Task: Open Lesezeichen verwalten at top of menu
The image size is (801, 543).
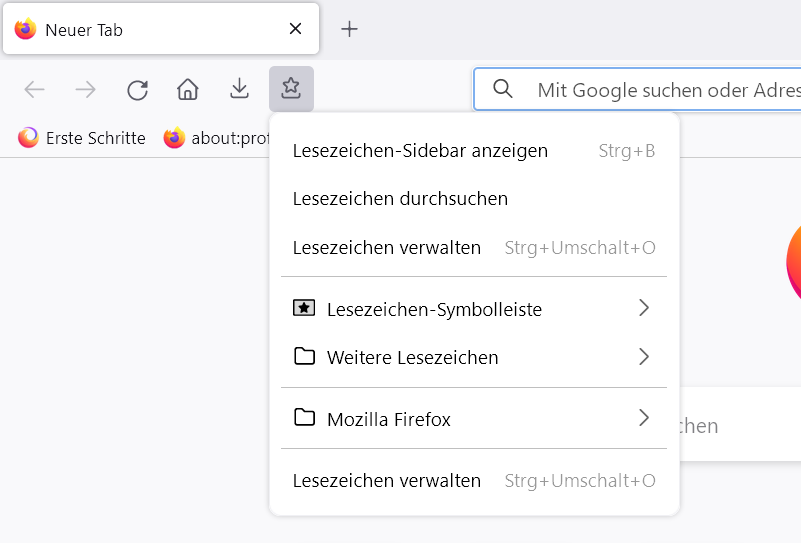Action: (x=387, y=247)
